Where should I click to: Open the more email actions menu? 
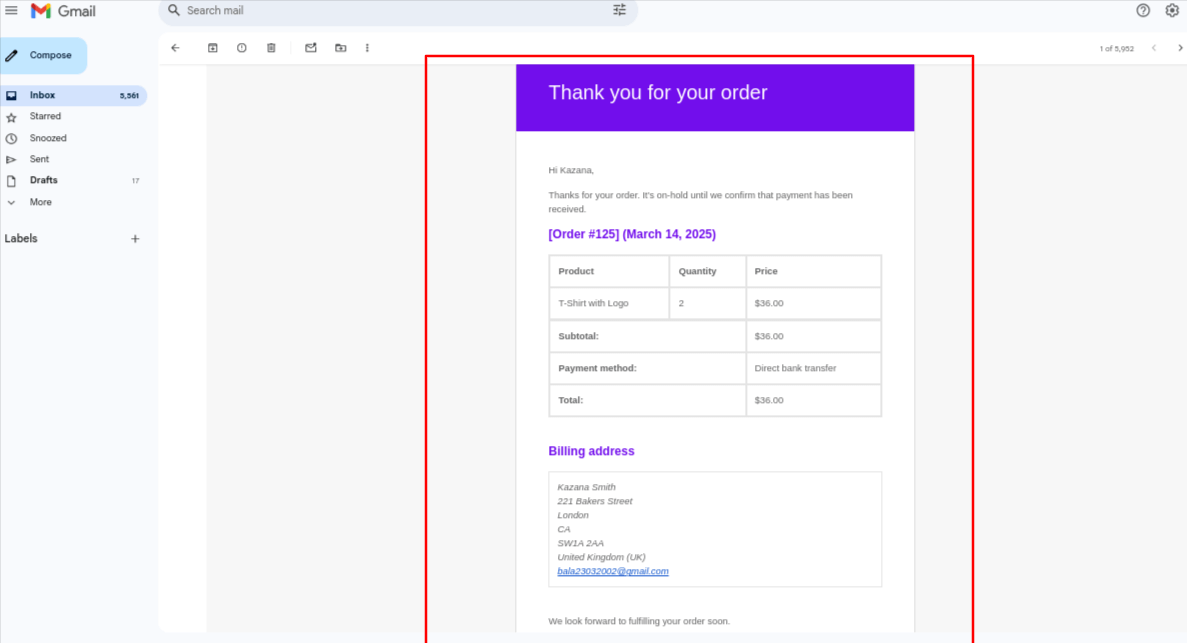[367, 47]
